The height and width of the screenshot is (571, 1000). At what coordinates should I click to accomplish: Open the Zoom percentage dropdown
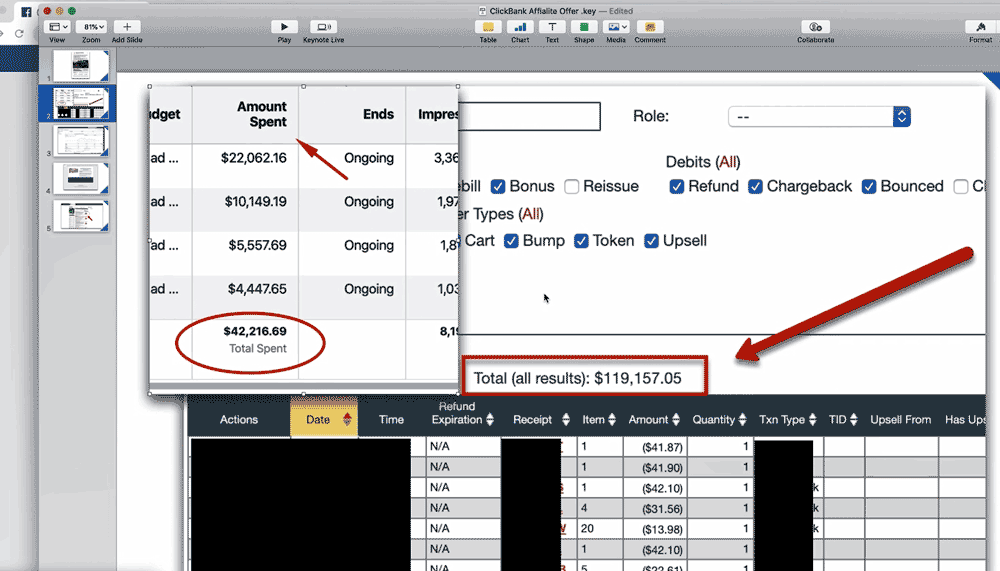[x=92, y=27]
